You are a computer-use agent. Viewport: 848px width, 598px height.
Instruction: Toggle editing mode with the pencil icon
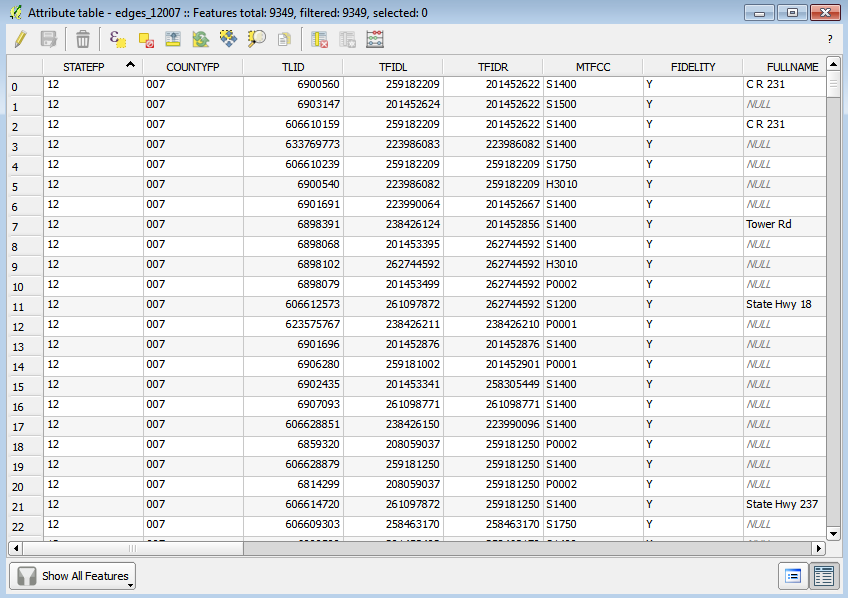pos(19,39)
